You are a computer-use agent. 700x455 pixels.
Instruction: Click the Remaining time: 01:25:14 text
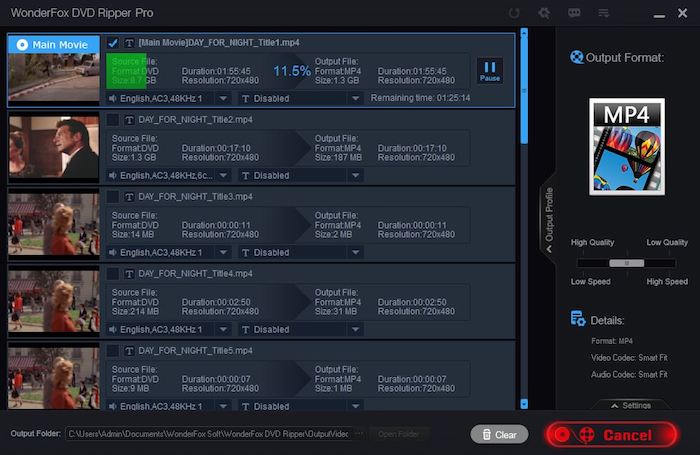(x=420, y=98)
